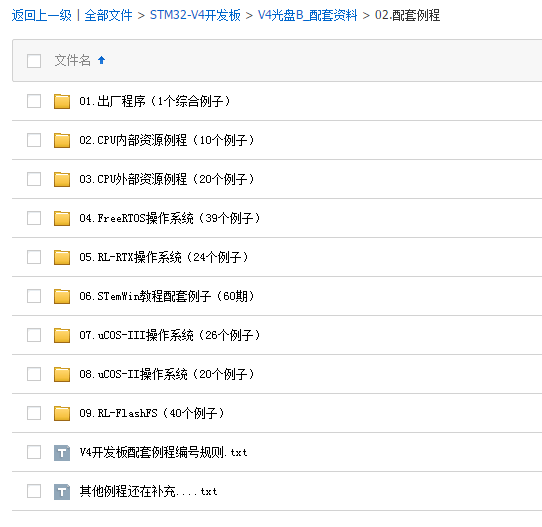Click 返回上一级 link
542x527 pixels.
(x=41, y=15)
